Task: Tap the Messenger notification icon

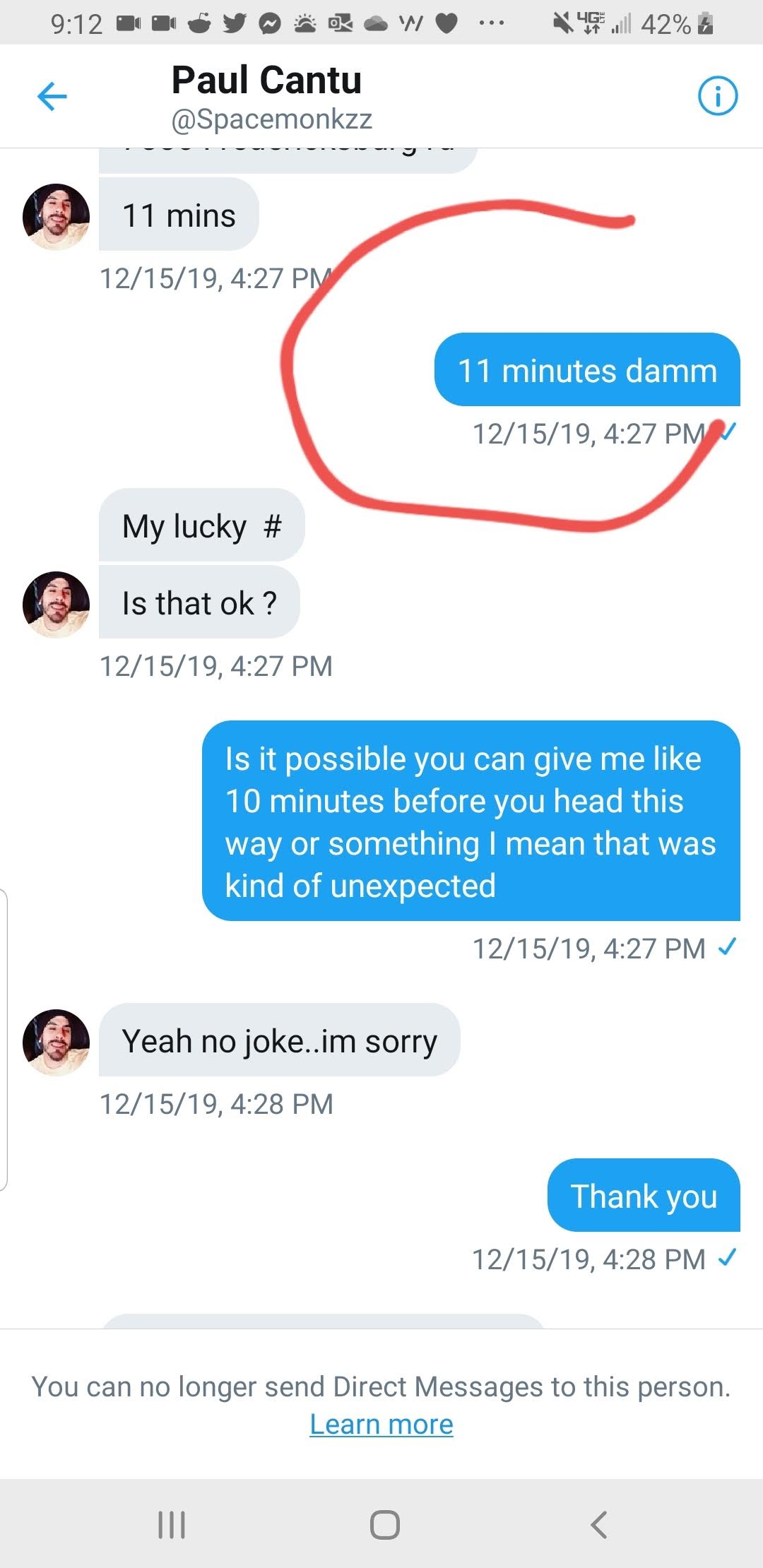Action: click(269, 24)
